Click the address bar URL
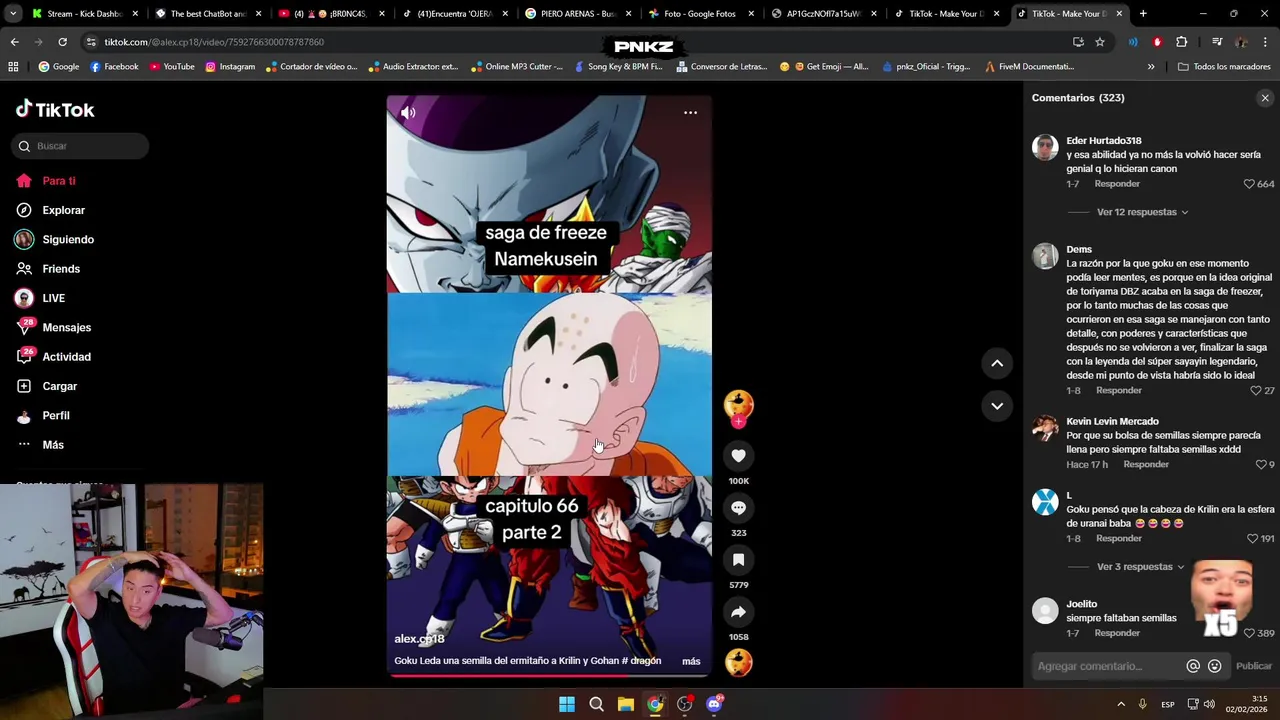Screen dimensions: 1280x720 click(214, 42)
